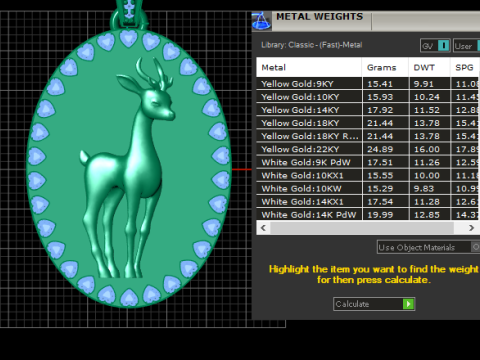Select the SPG column header
This screenshot has height=360, width=480.
click(465, 68)
